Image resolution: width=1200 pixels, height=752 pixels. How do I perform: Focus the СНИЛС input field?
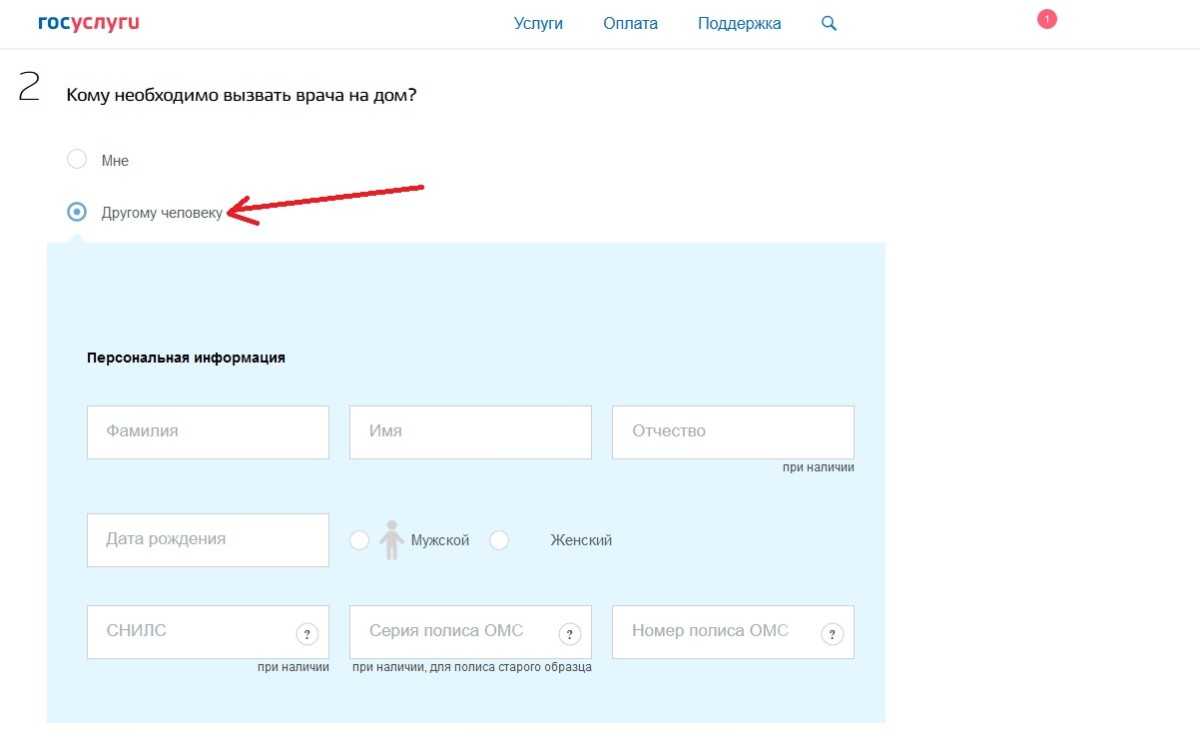point(190,632)
